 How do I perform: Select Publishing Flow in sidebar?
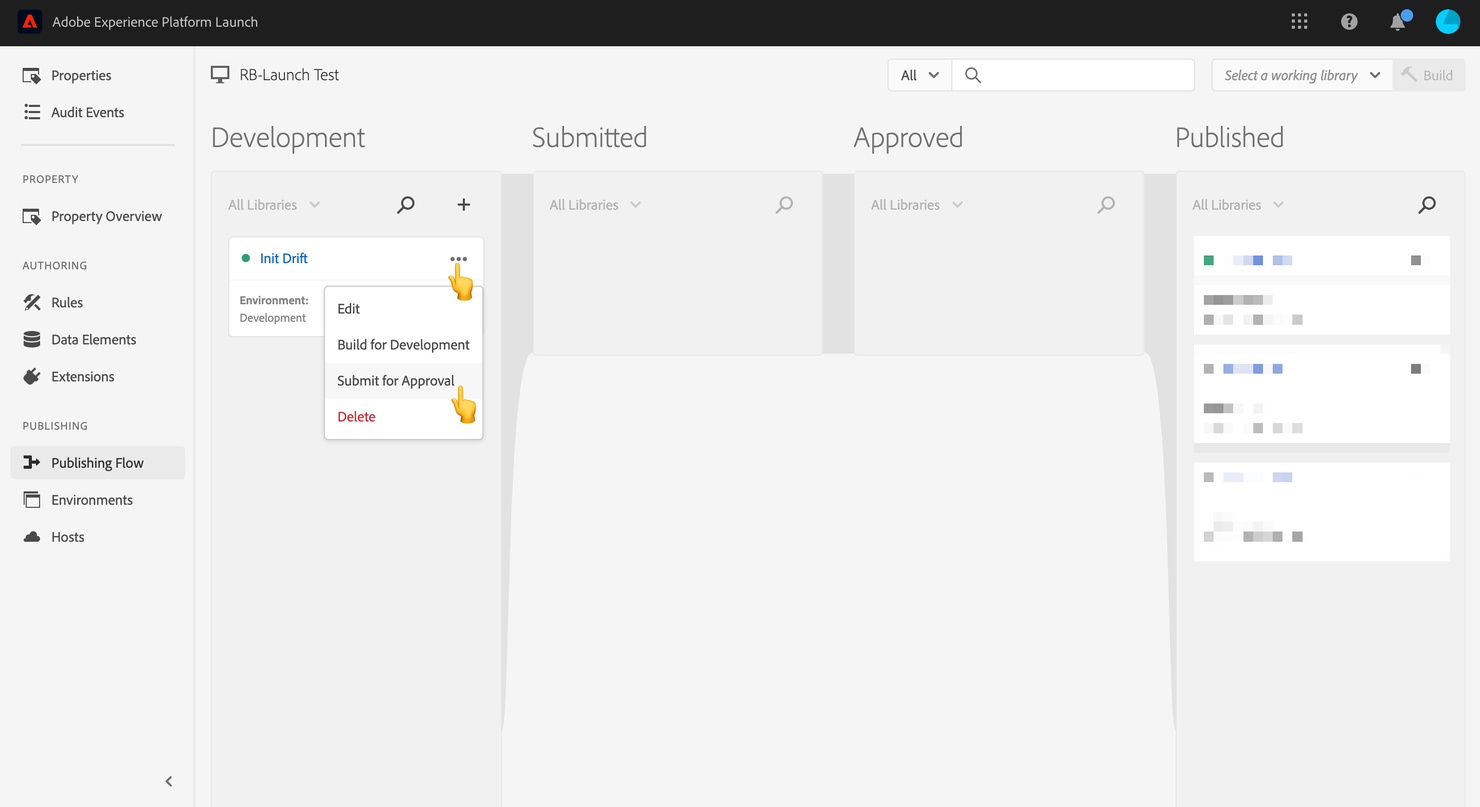[x=97, y=462]
